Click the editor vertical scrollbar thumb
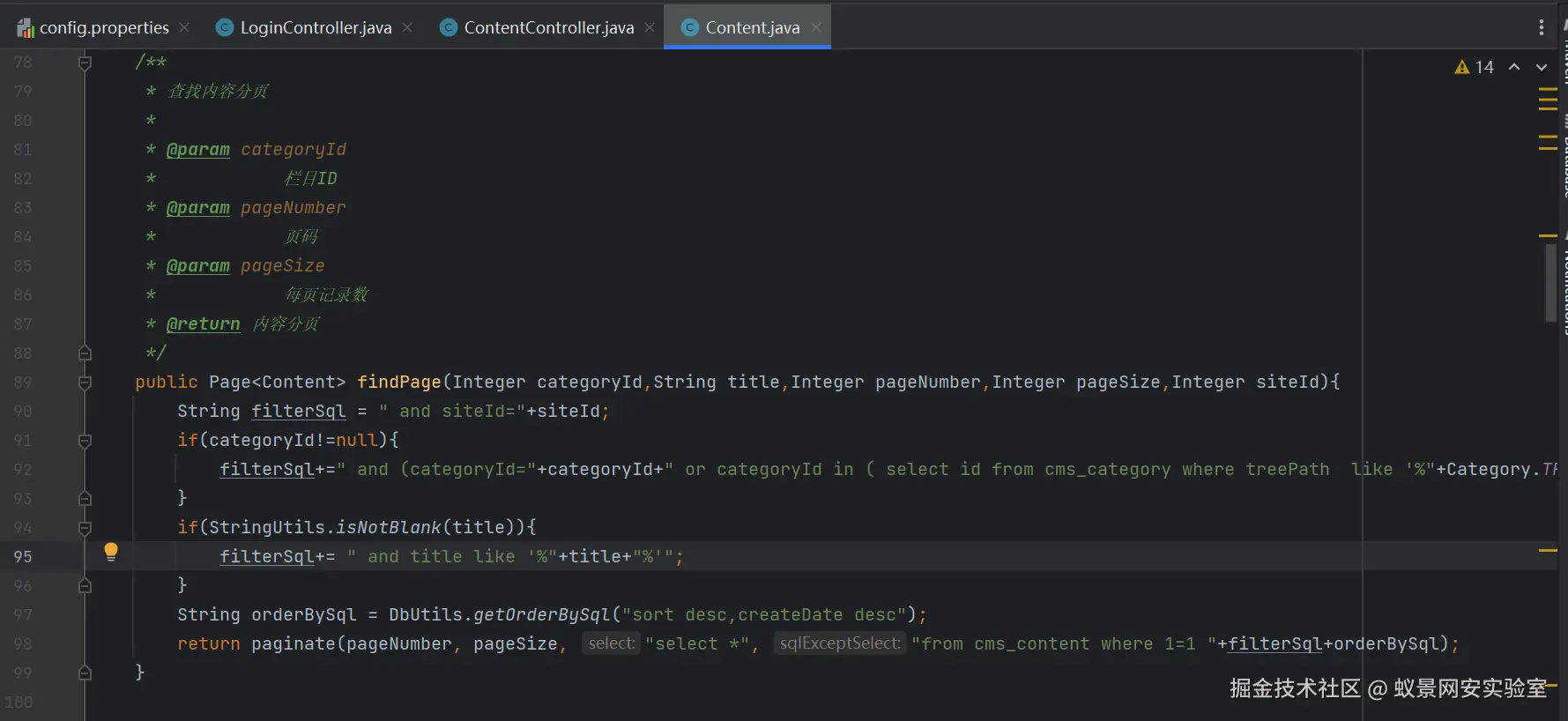 [x=1550, y=282]
